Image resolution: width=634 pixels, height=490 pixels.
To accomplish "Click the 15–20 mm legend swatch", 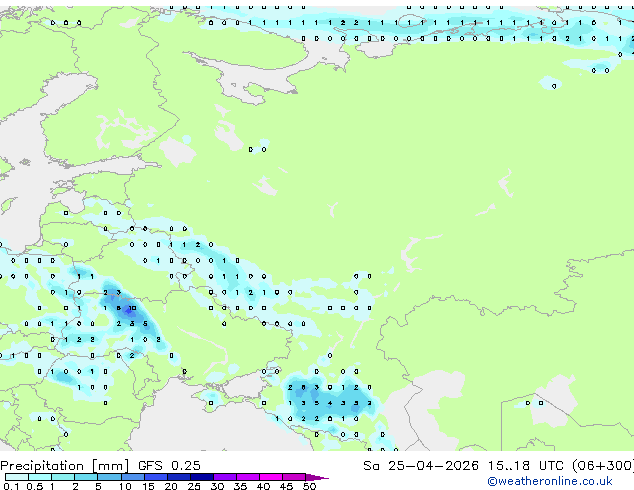I will click(155, 477).
